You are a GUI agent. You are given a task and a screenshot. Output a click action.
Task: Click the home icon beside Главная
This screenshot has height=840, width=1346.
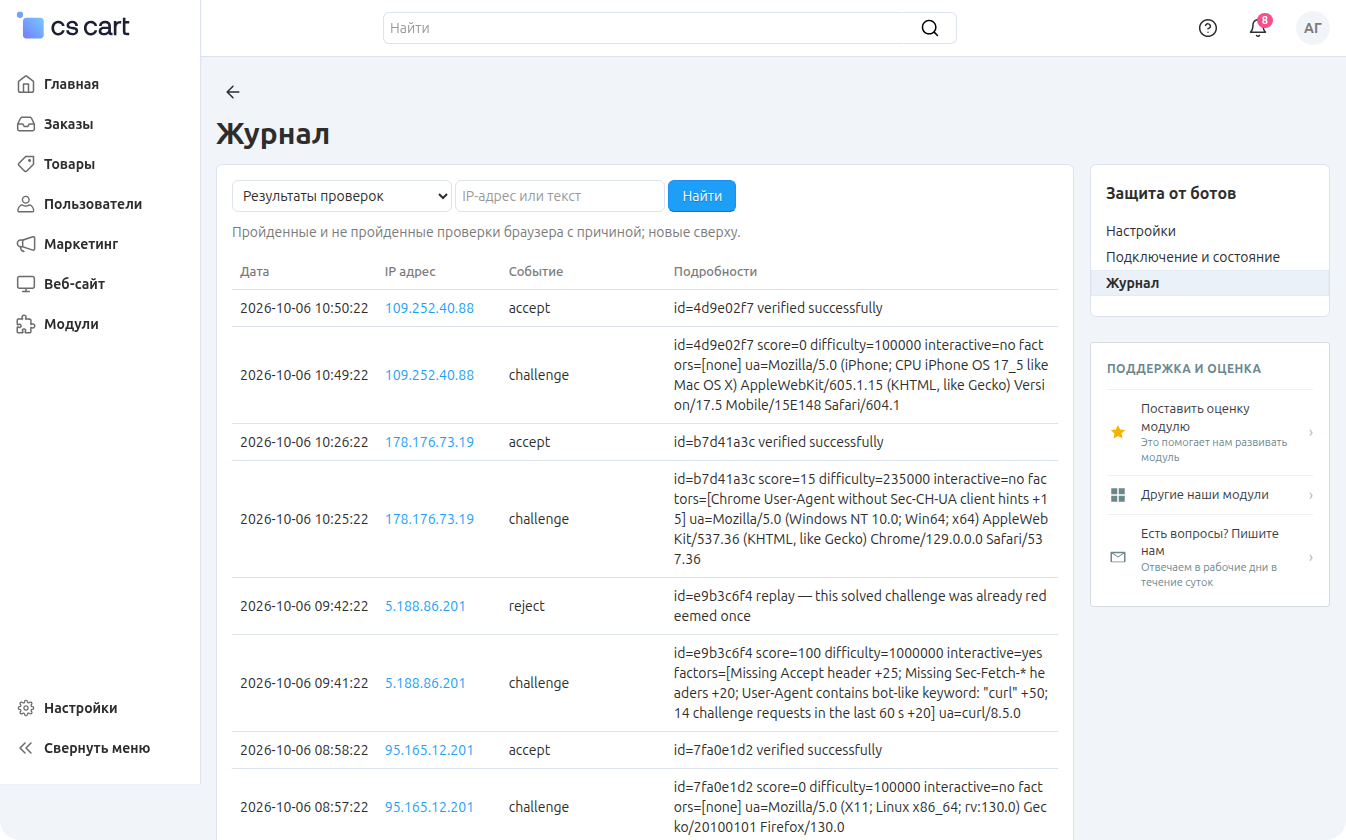tap(26, 84)
